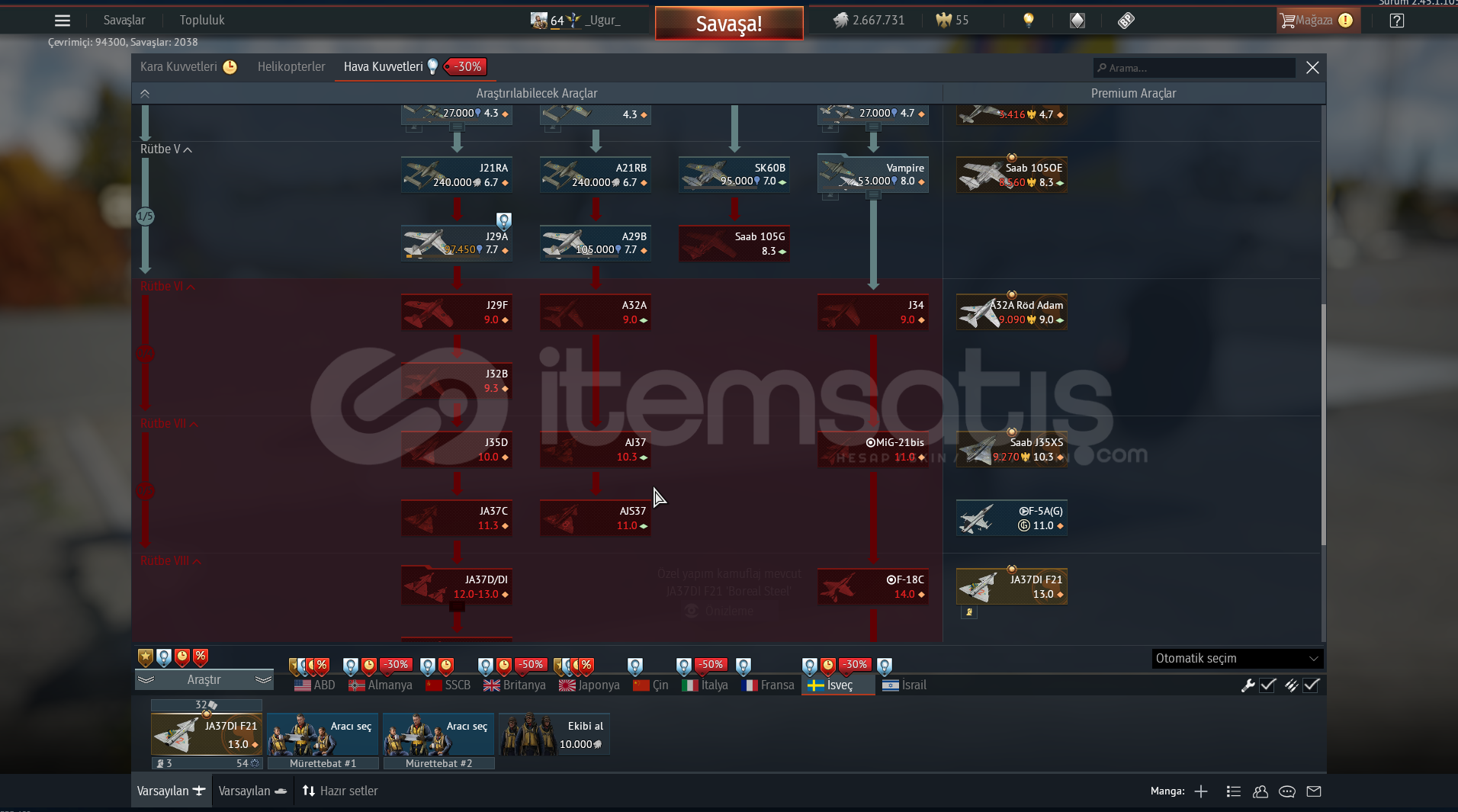Select the İsrail nation tab

tap(904, 685)
